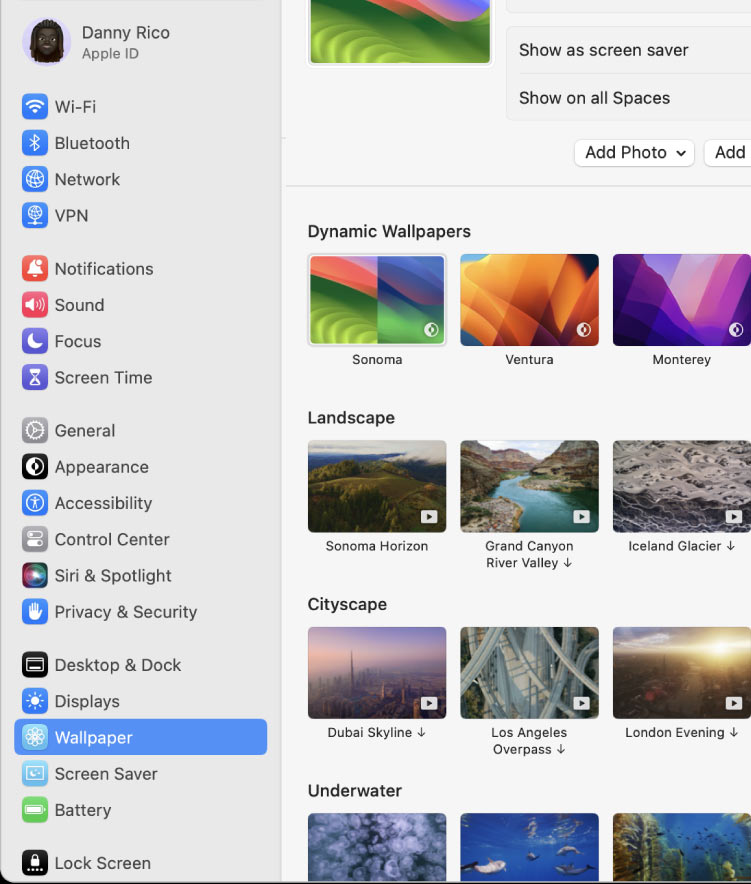Click the London Evening download label

[682, 732]
